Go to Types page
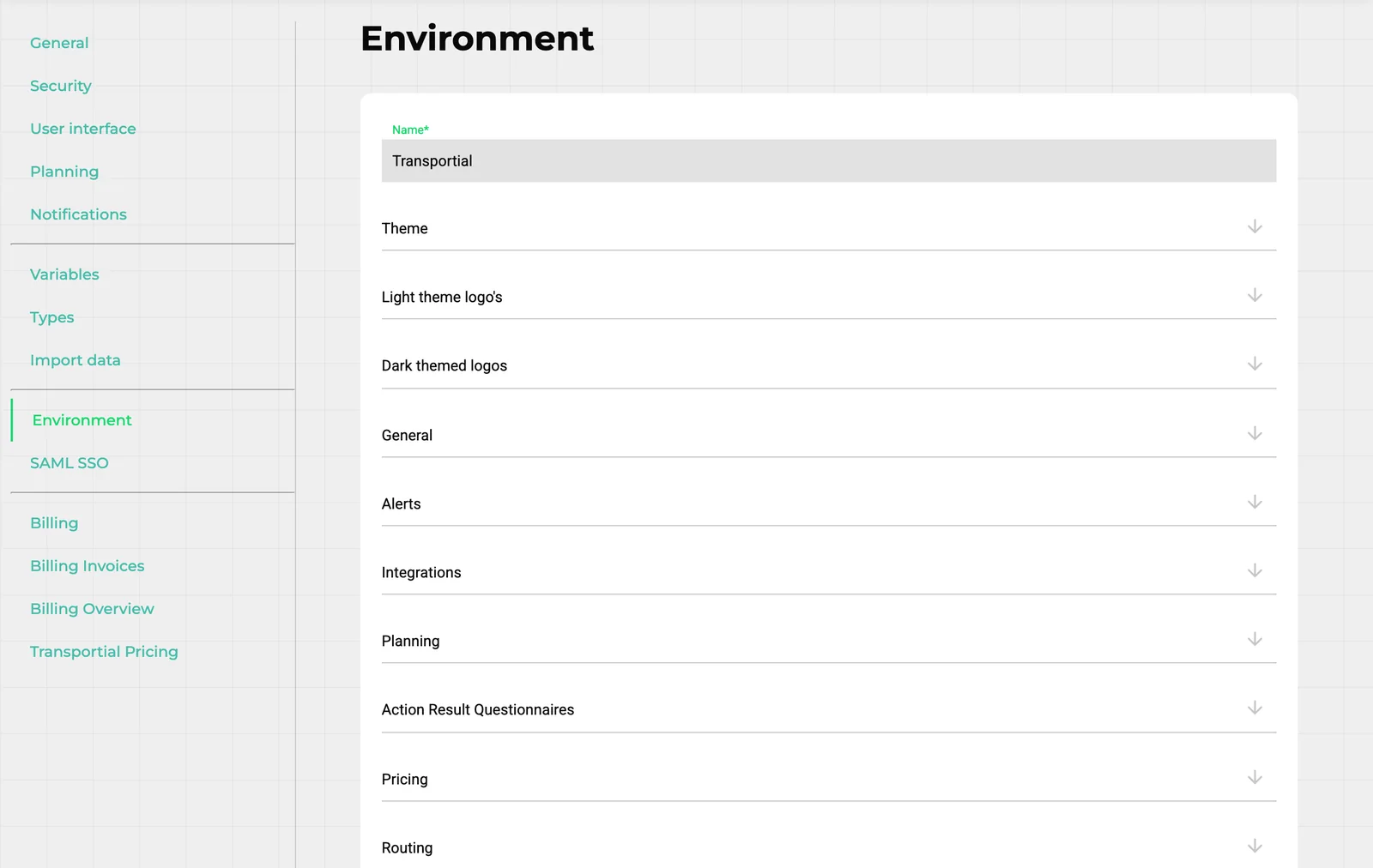The image size is (1373, 868). click(x=52, y=317)
